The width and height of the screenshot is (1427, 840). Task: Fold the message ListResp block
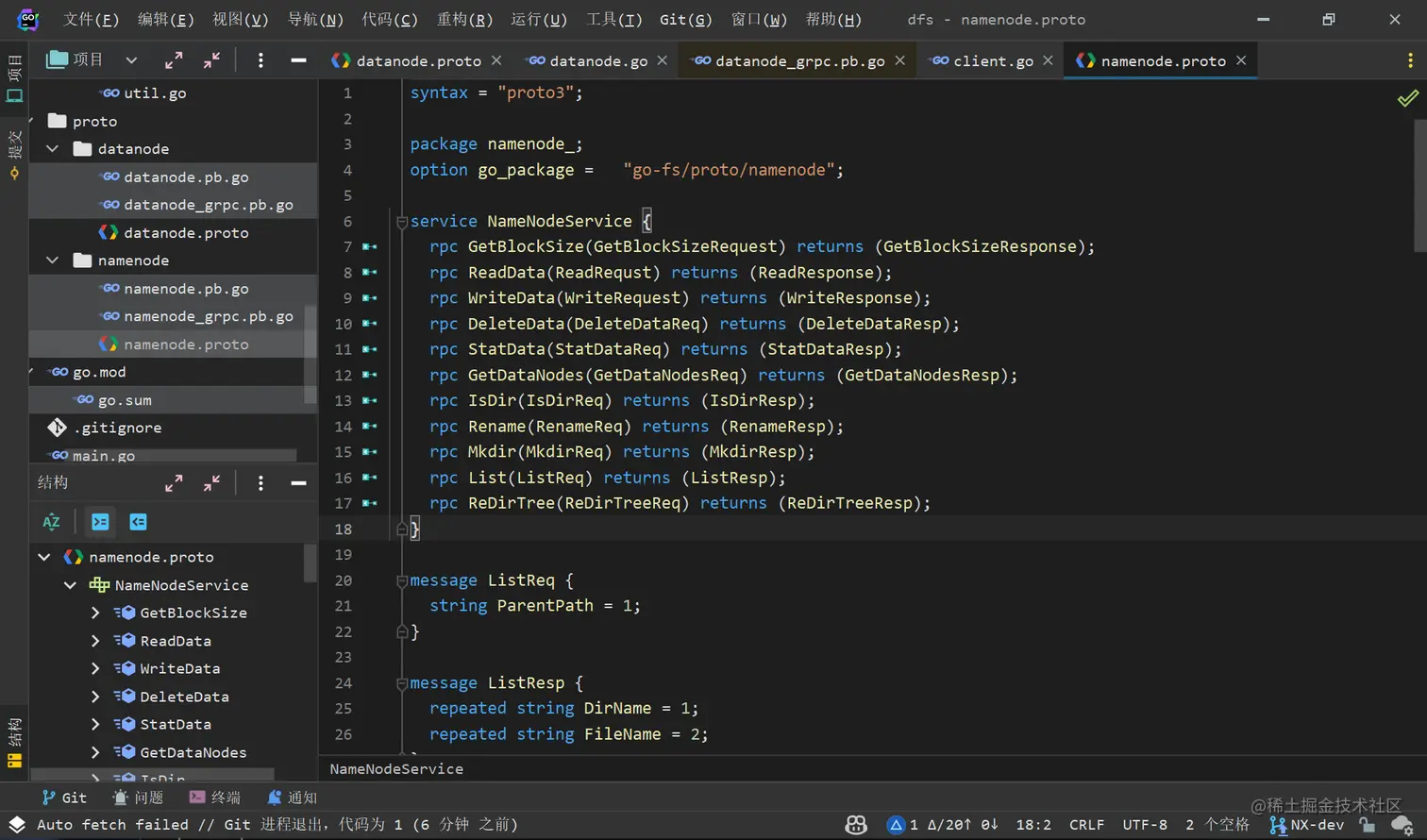402,683
